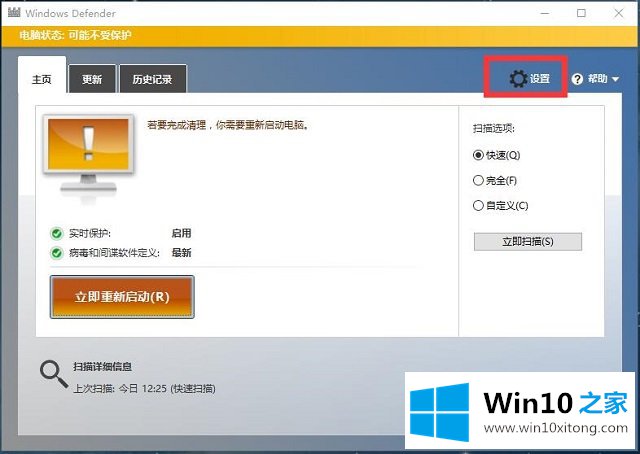Click the help question mark icon

pos(577,79)
